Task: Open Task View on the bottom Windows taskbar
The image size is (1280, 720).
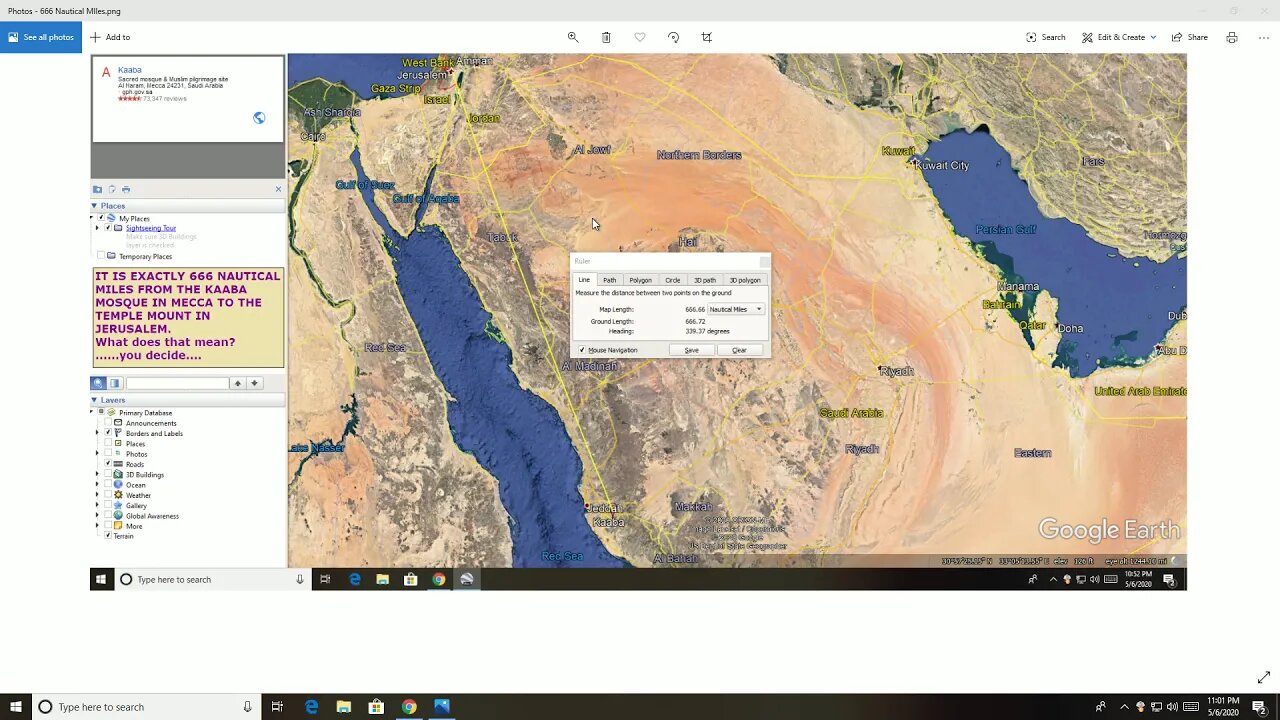Action: tap(277, 707)
